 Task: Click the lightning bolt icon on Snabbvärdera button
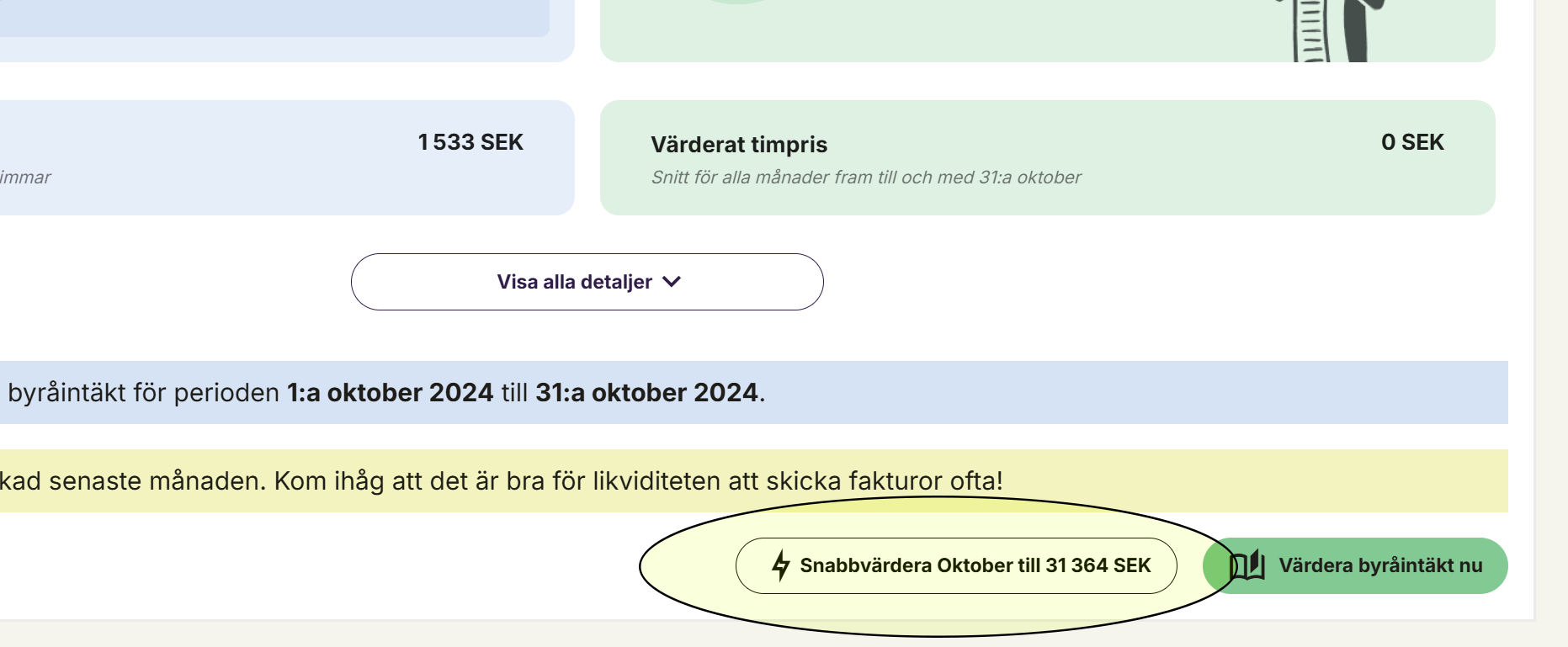(781, 565)
